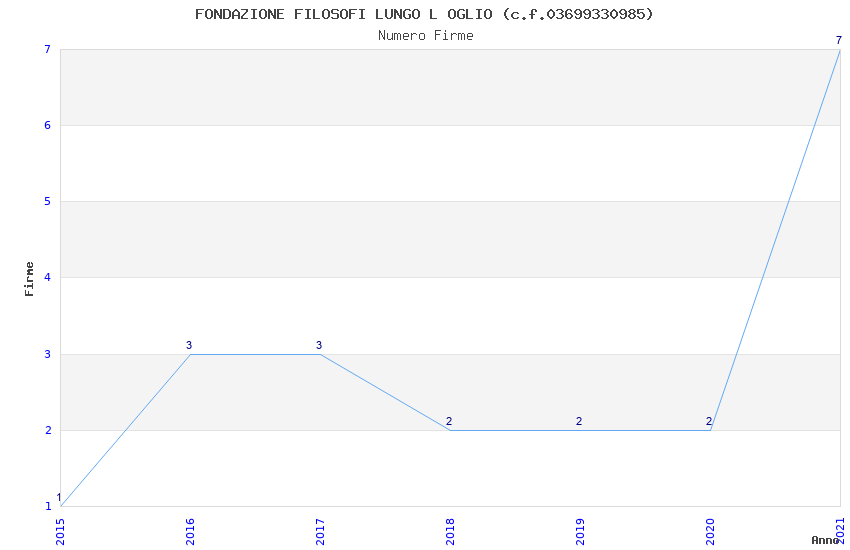Click the 2015 year tick label
This screenshot has width=850, height=550.
point(60,532)
